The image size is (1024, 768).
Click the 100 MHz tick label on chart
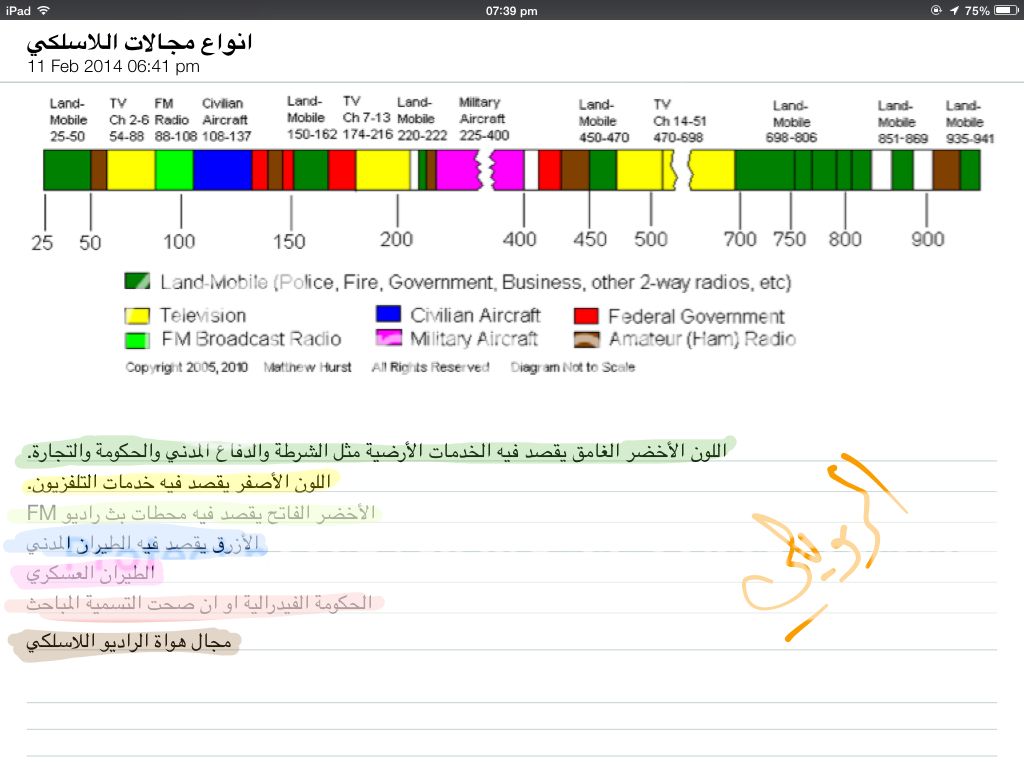tap(180, 241)
